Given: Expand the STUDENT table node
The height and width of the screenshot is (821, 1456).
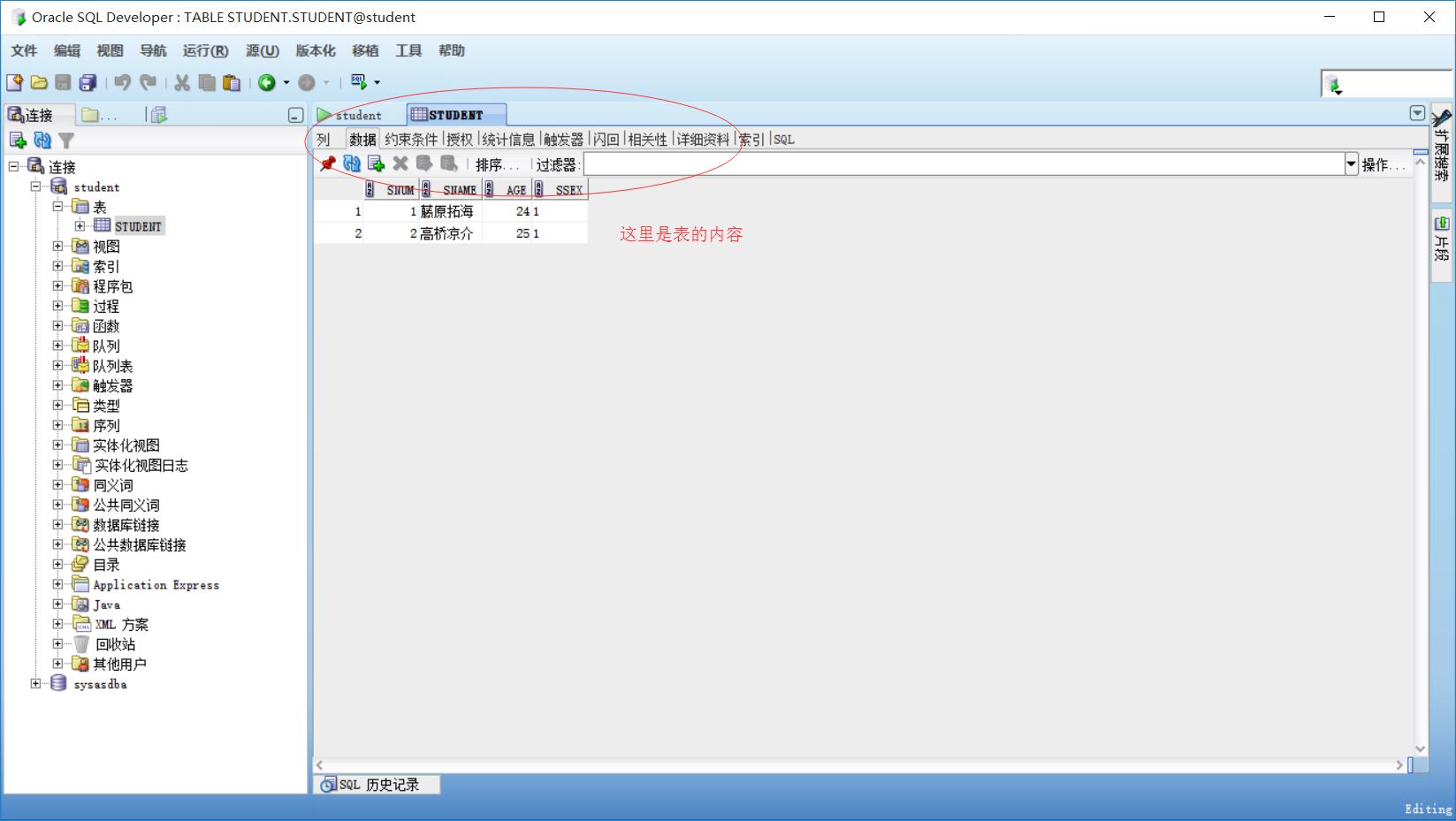Looking at the screenshot, I should click(x=80, y=226).
